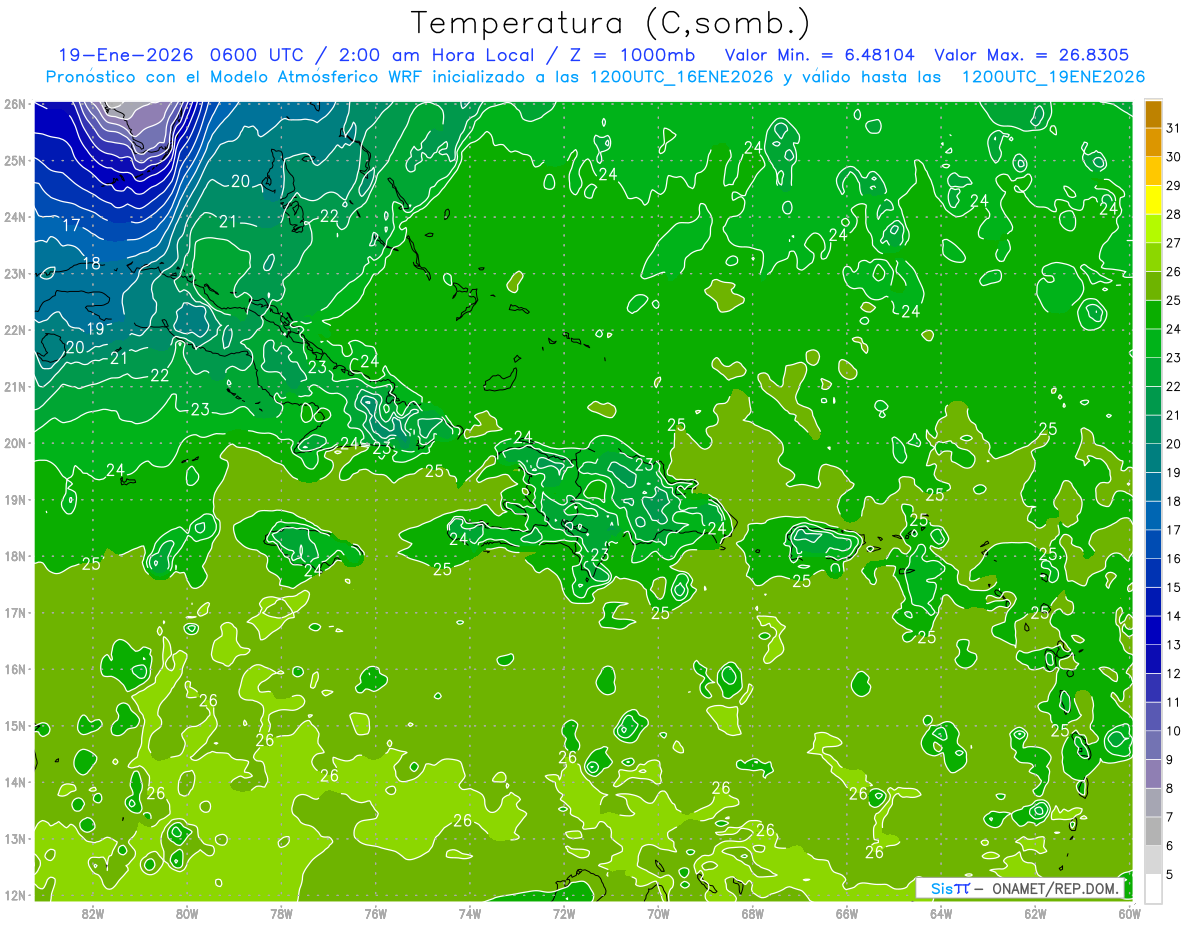
Task: Click the 15N latitude axis label
Action: coord(14,726)
